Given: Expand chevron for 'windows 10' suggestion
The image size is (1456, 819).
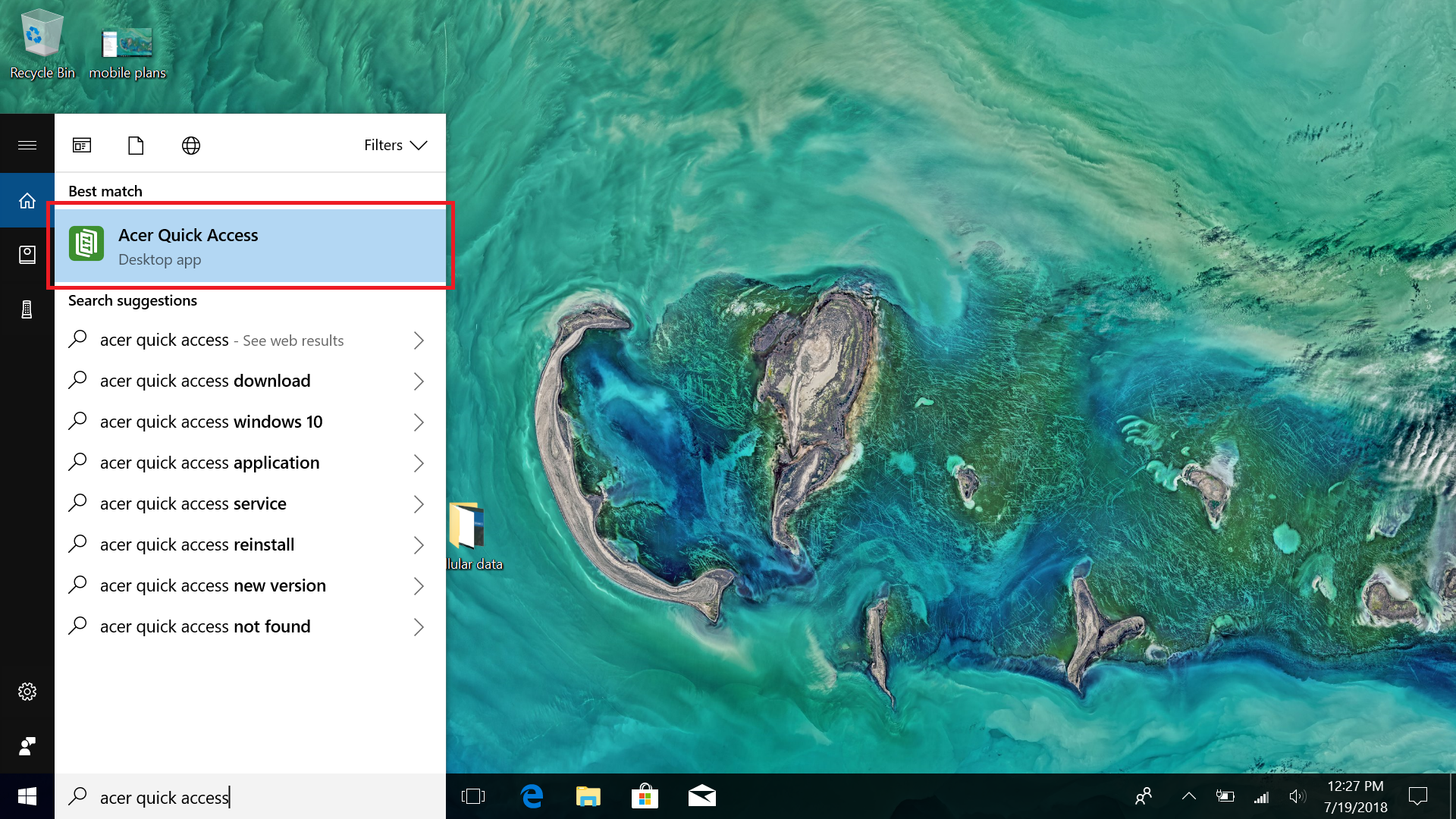Looking at the screenshot, I should 419,422.
